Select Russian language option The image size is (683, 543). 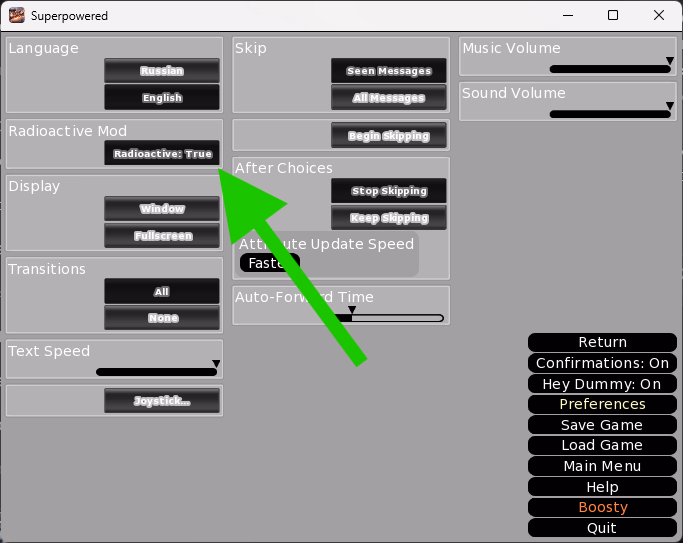coord(162,71)
